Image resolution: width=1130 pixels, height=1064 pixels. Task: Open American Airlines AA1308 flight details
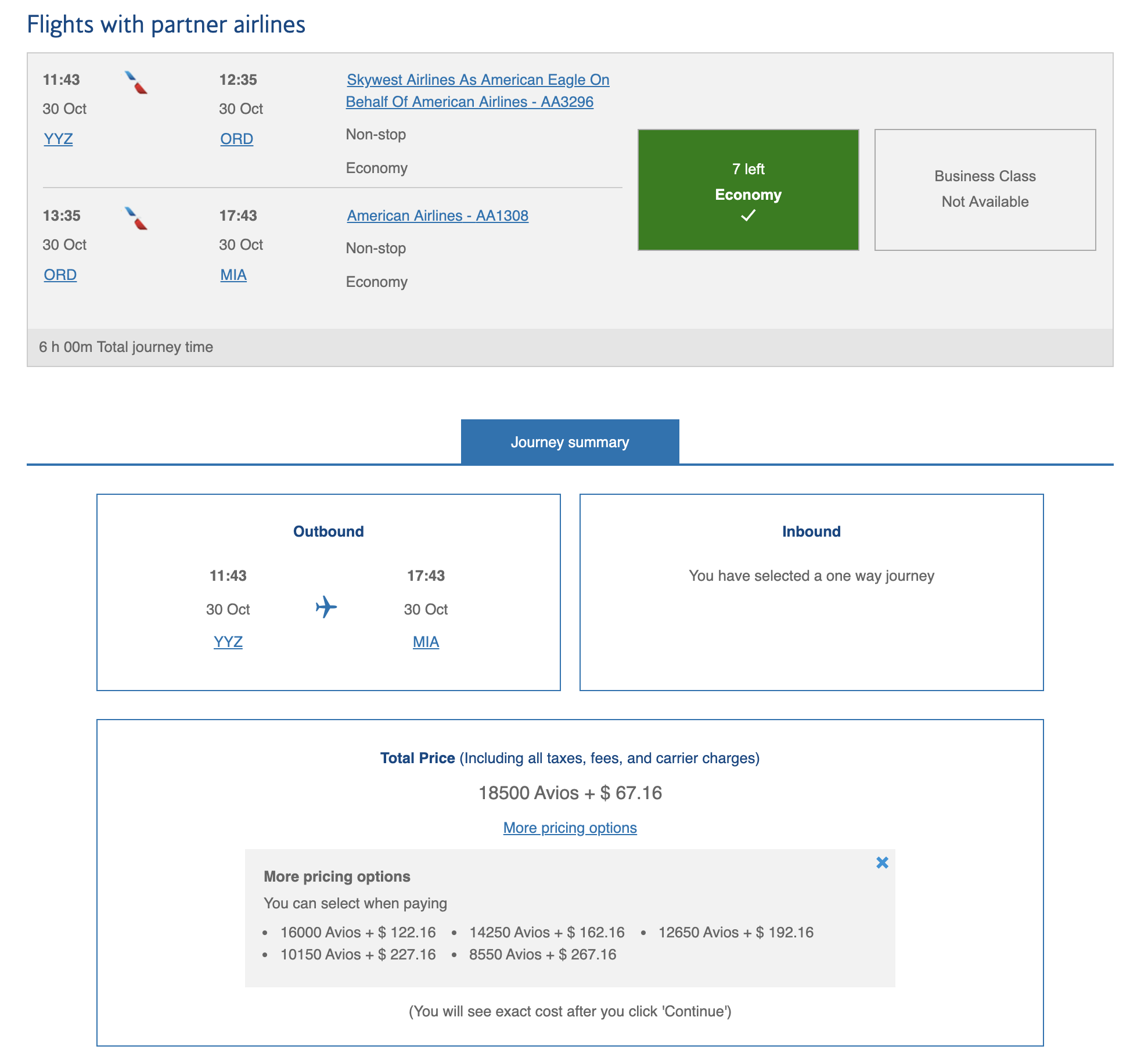(437, 215)
